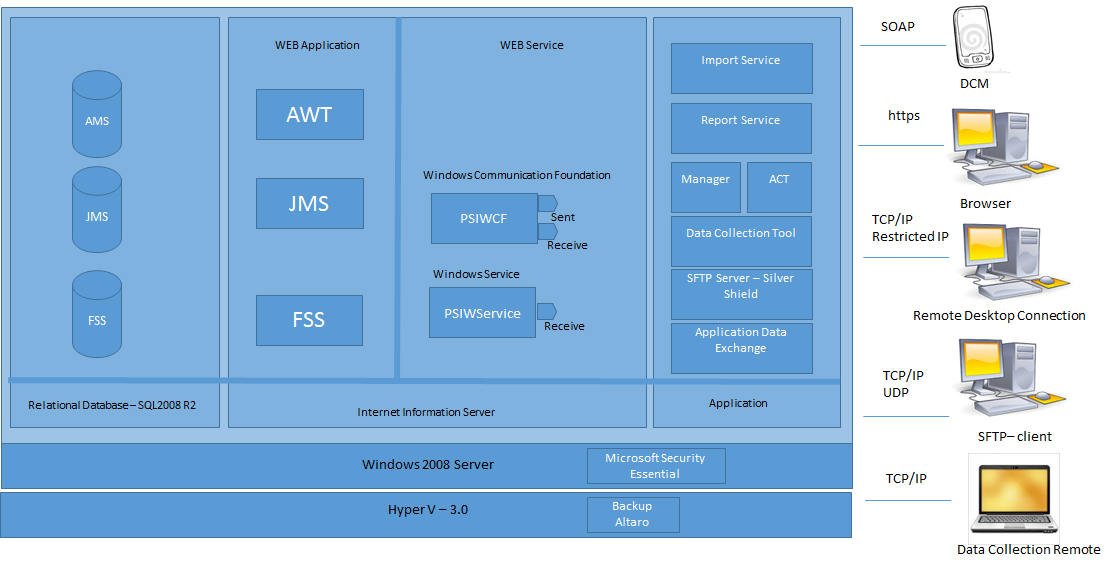Click the https protocol label

click(904, 115)
